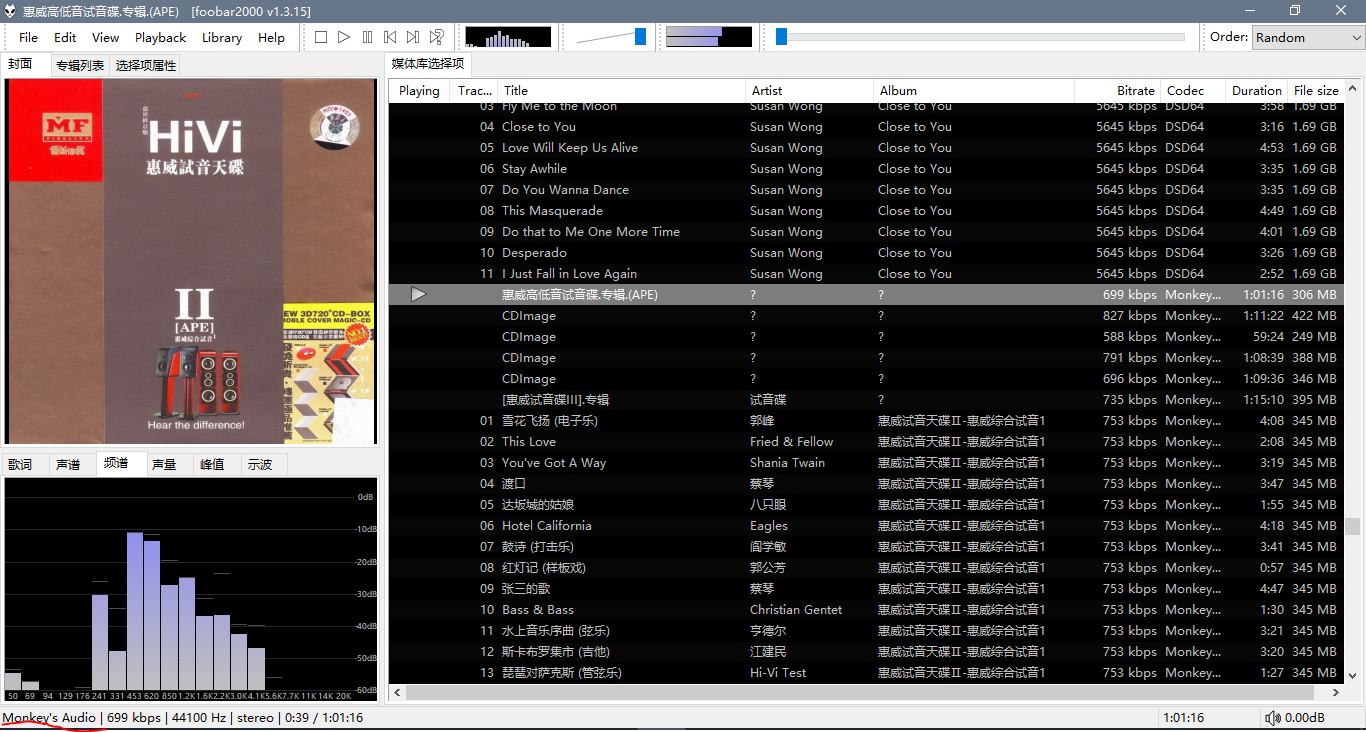Select the 歌词 lyrics tab

click(20, 464)
